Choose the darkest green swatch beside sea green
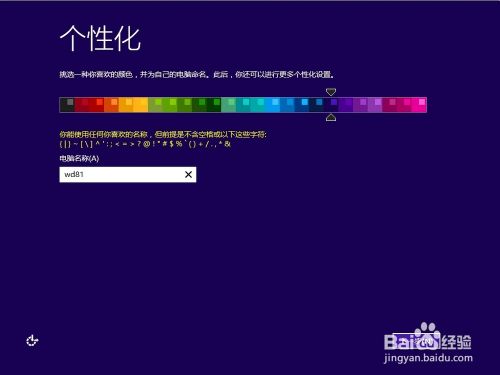This screenshot has width=500, height=375. [214, 105]
